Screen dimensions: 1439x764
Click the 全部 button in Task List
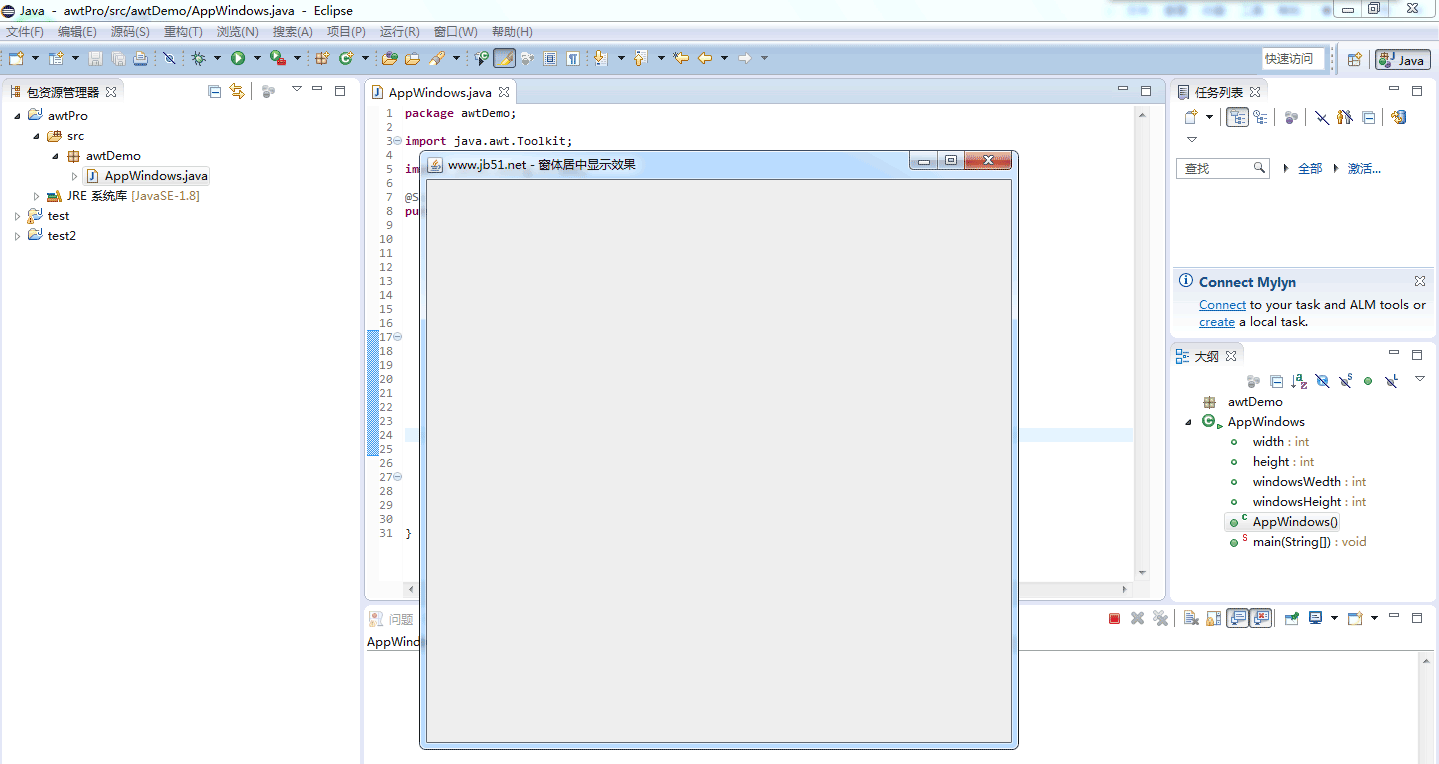tap(1309, 168)
